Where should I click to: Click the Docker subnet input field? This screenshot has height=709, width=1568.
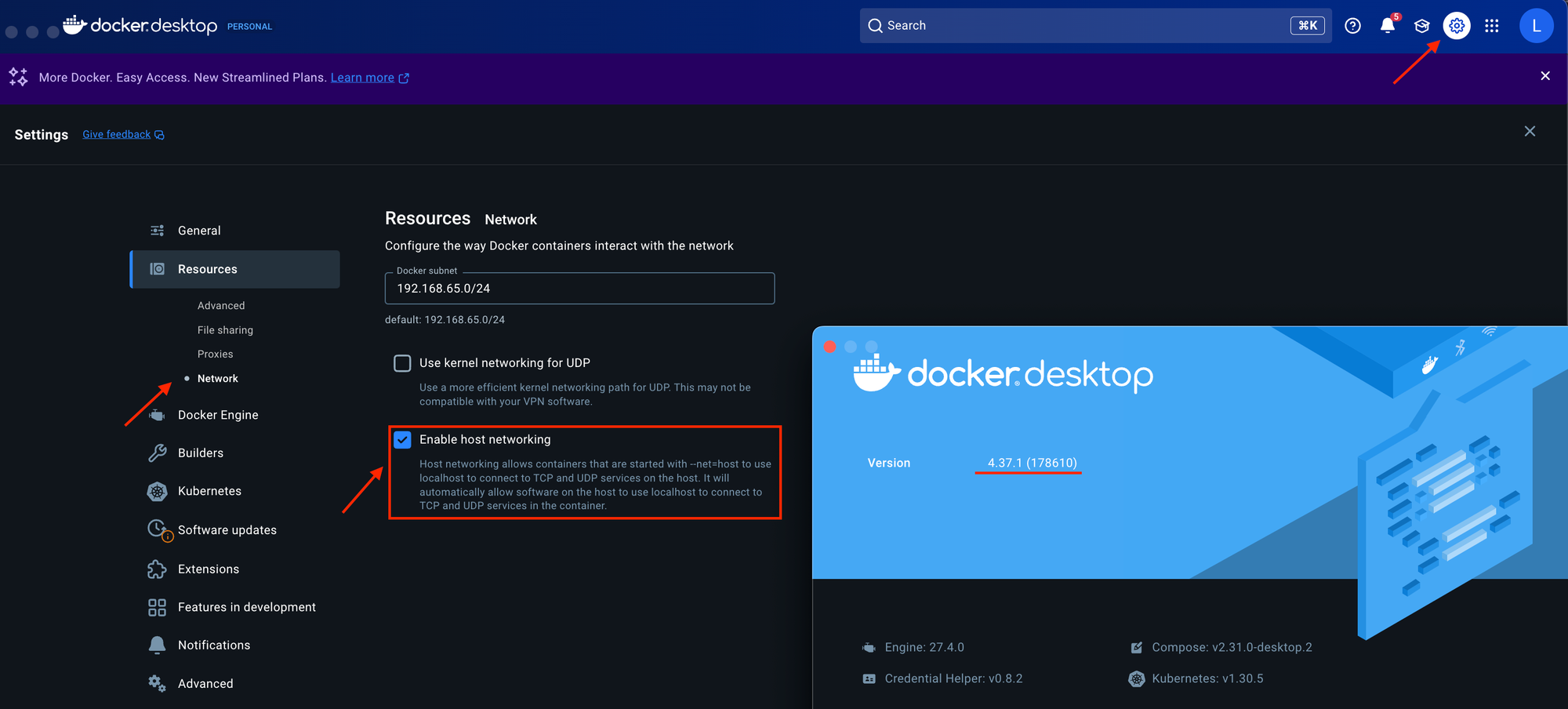pyautogui.click(x=579, y=289)
